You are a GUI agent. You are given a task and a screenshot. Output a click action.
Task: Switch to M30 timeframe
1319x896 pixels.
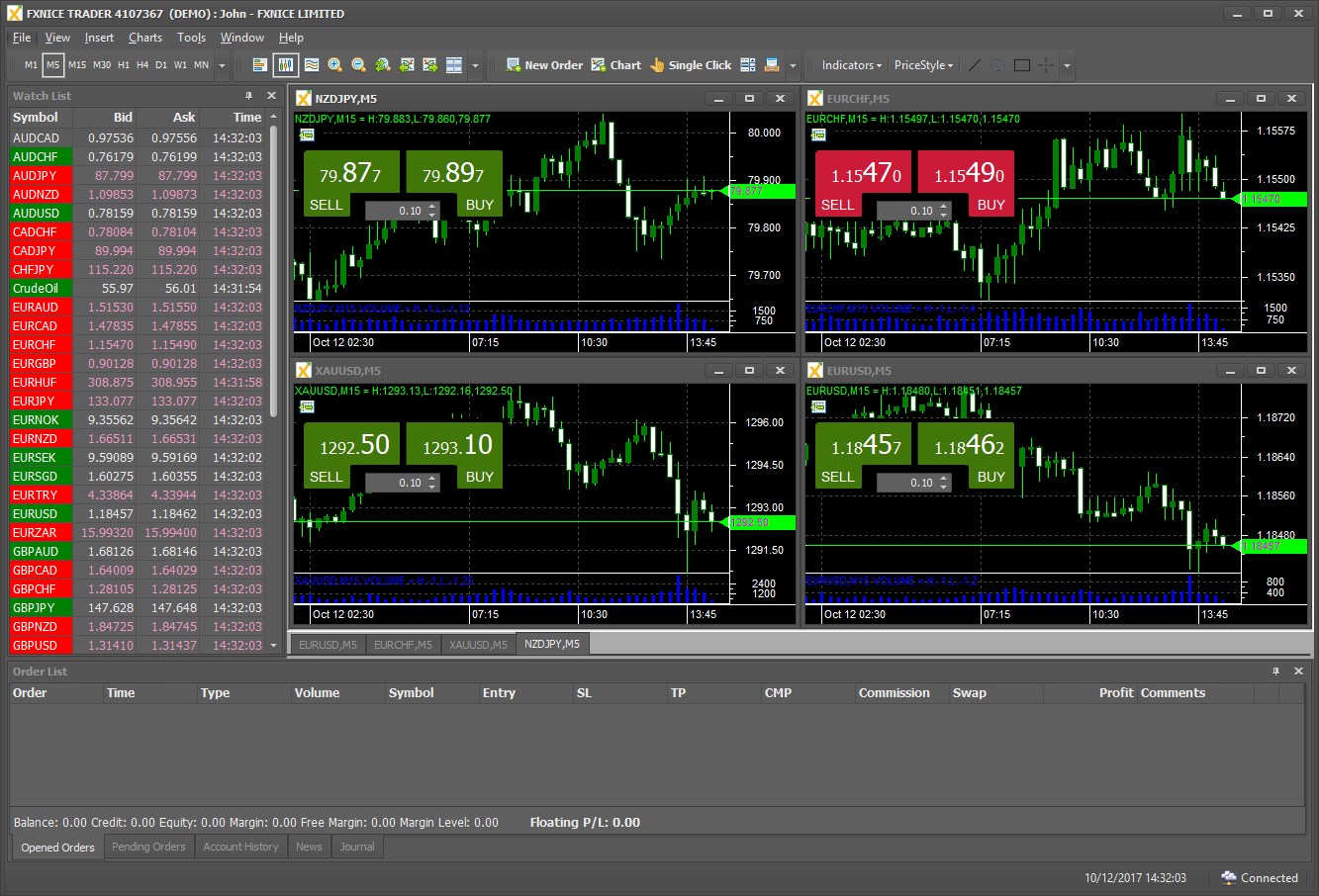tap(102, 65)
